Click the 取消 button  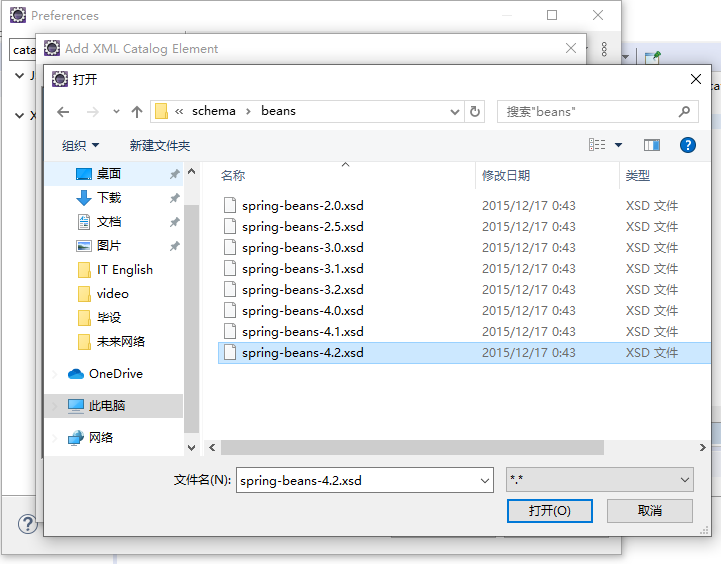650,511
